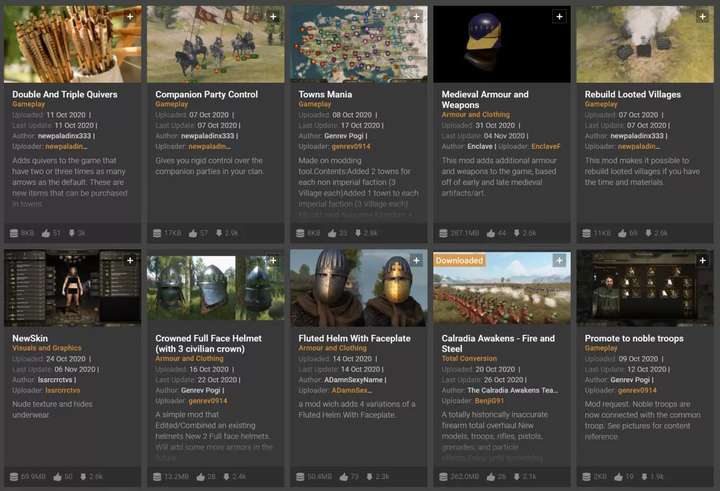Viewport: 720px width, 491px height.
Task: Click uploader genrev0914 on Towns Mania card
Action: tap(351, 147)
